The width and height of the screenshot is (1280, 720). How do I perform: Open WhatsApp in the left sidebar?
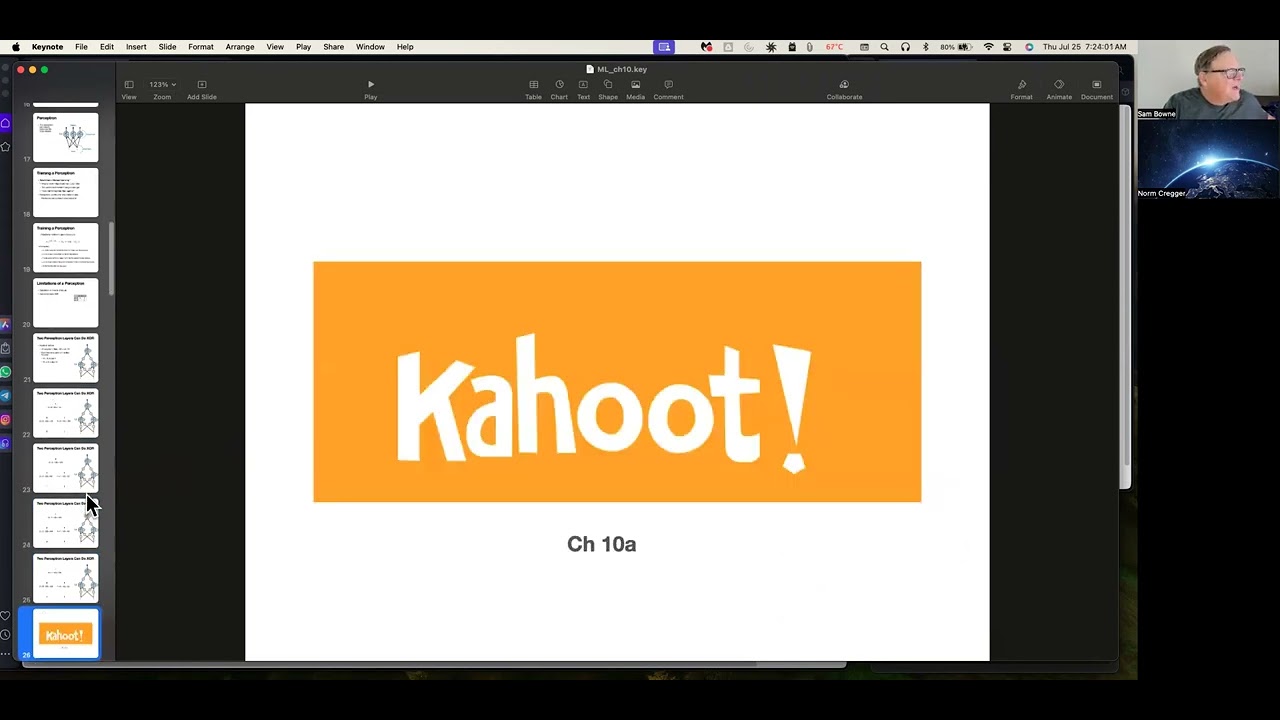click(x=5, y=372)
